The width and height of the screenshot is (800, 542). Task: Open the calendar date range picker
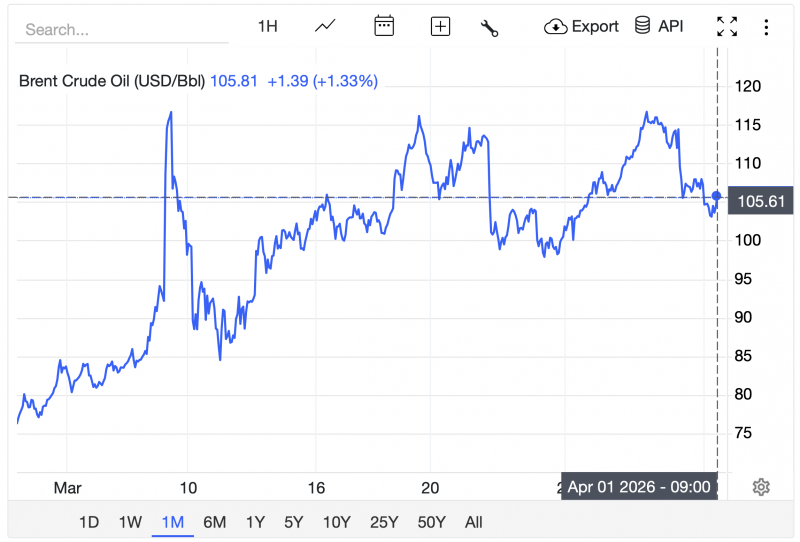(x=384, y=27)
